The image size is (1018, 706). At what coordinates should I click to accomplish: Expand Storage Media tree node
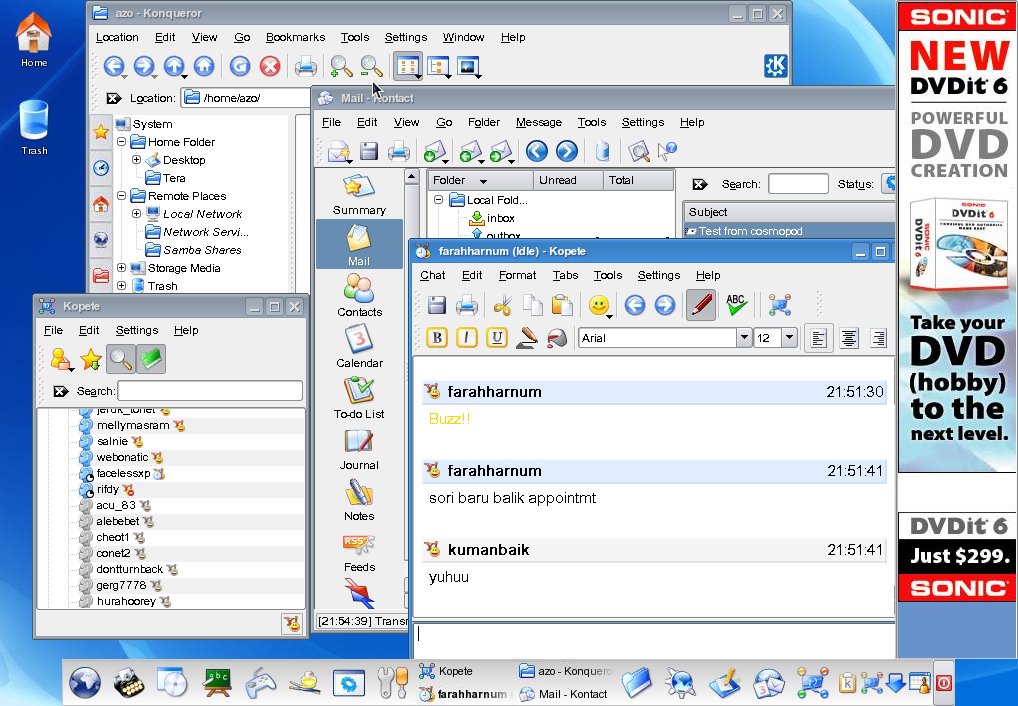[x=121, y=267]
